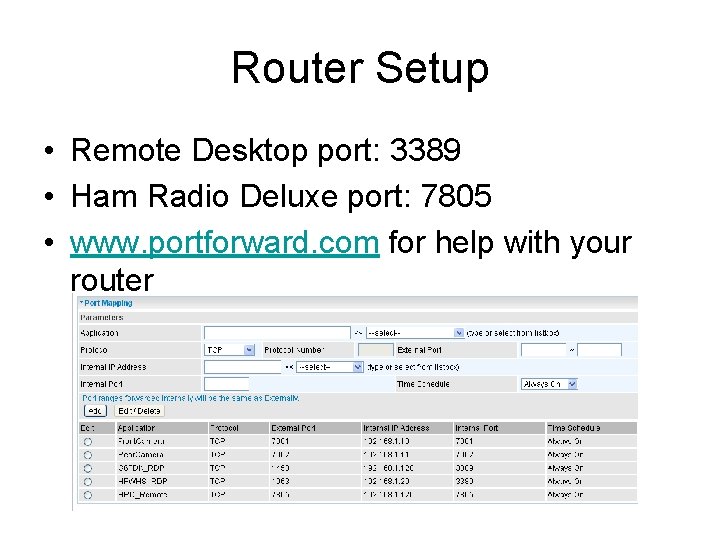
Task: Click the Internal IP Address text field
Action: [x=242, y=367]
